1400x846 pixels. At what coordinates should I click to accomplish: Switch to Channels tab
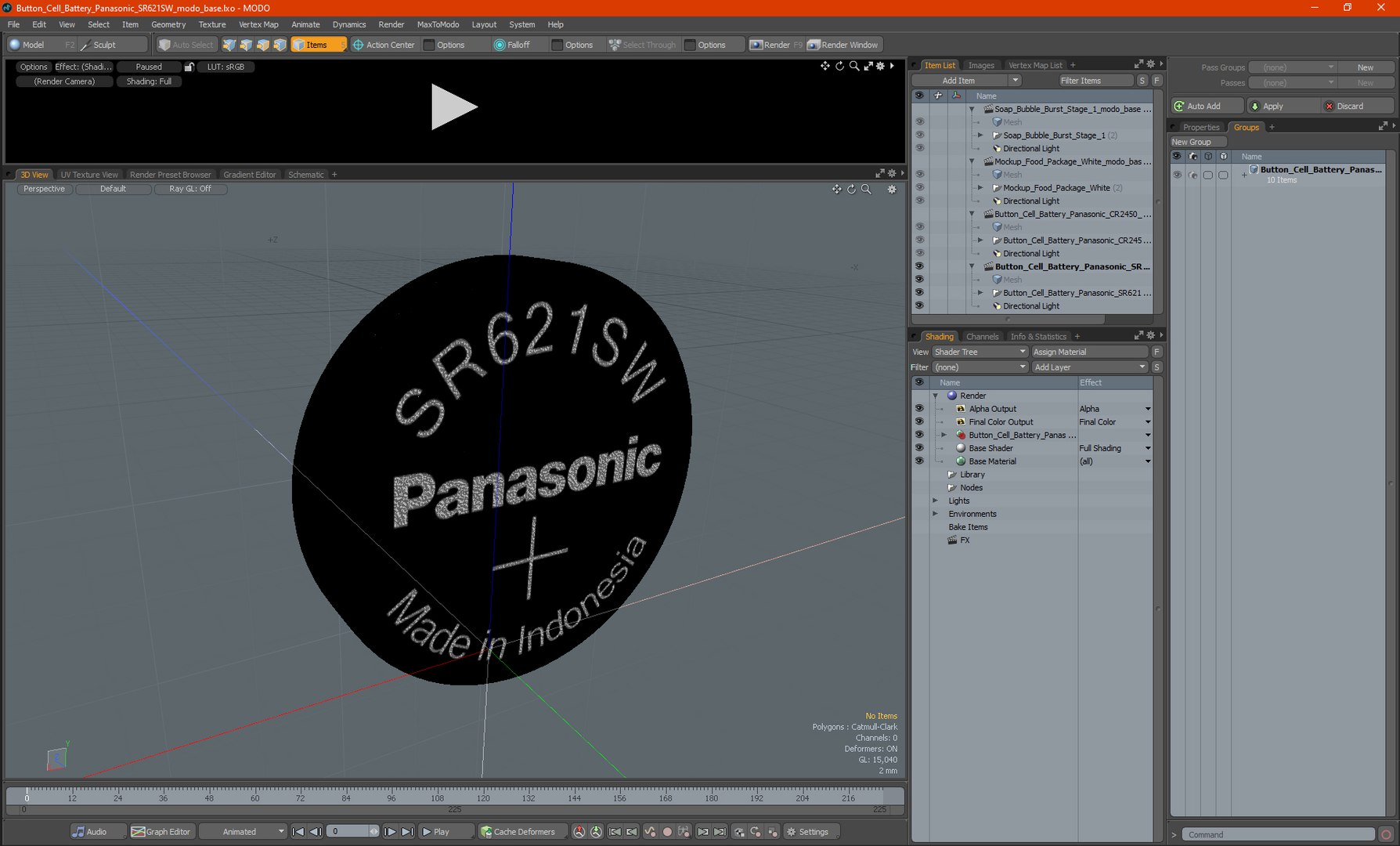tap(982, 336)
